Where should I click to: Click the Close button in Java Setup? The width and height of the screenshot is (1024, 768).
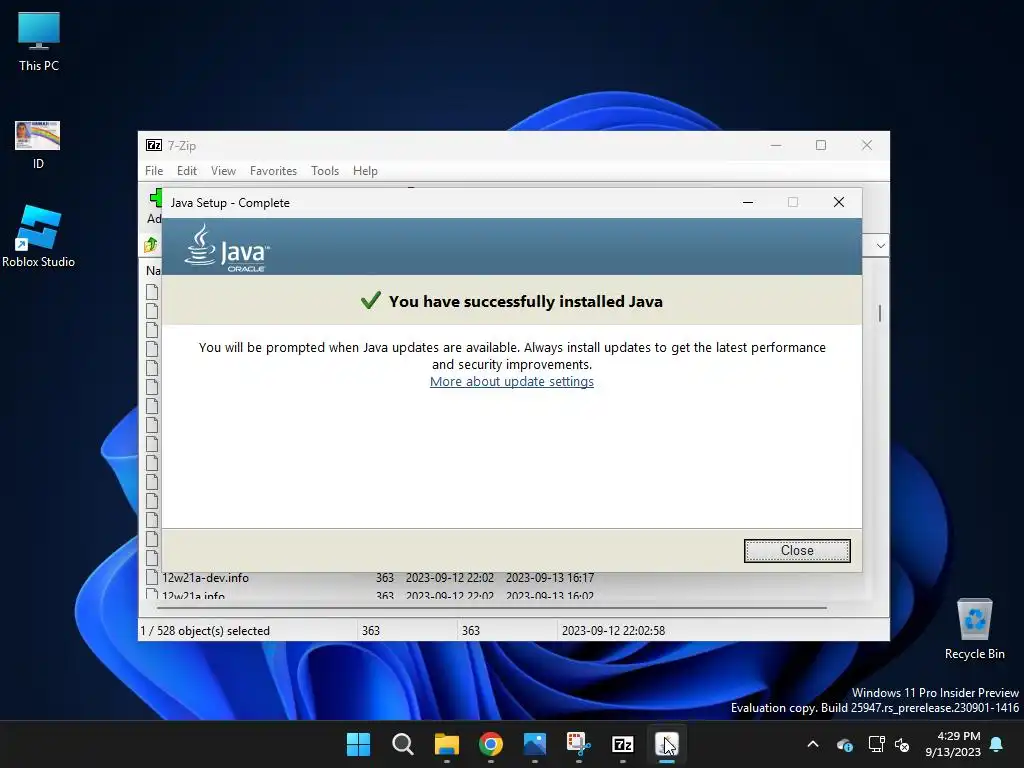pyautogui.click(x=797, y=551)
